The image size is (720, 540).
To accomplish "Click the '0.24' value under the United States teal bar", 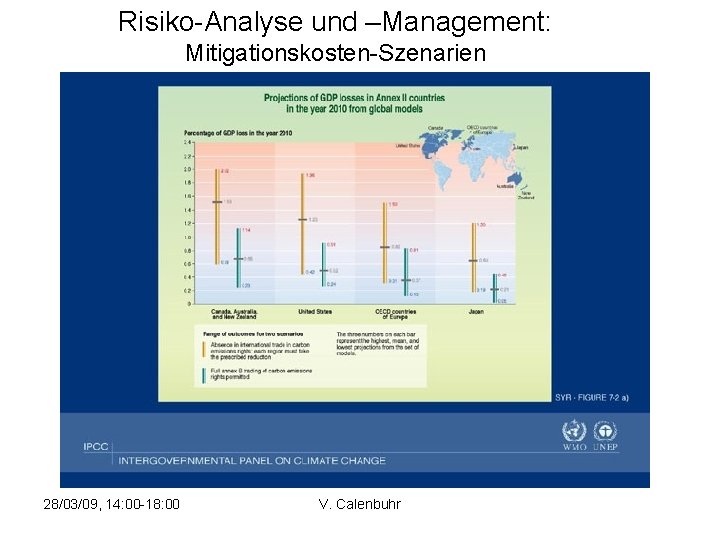I will pos(332,284).
